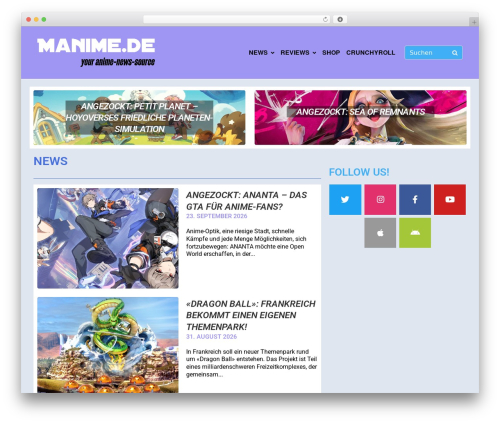Viewport: 500px width, 423px height.
Task: Minimize the browser with yellow button
Action: coord(36,19)
